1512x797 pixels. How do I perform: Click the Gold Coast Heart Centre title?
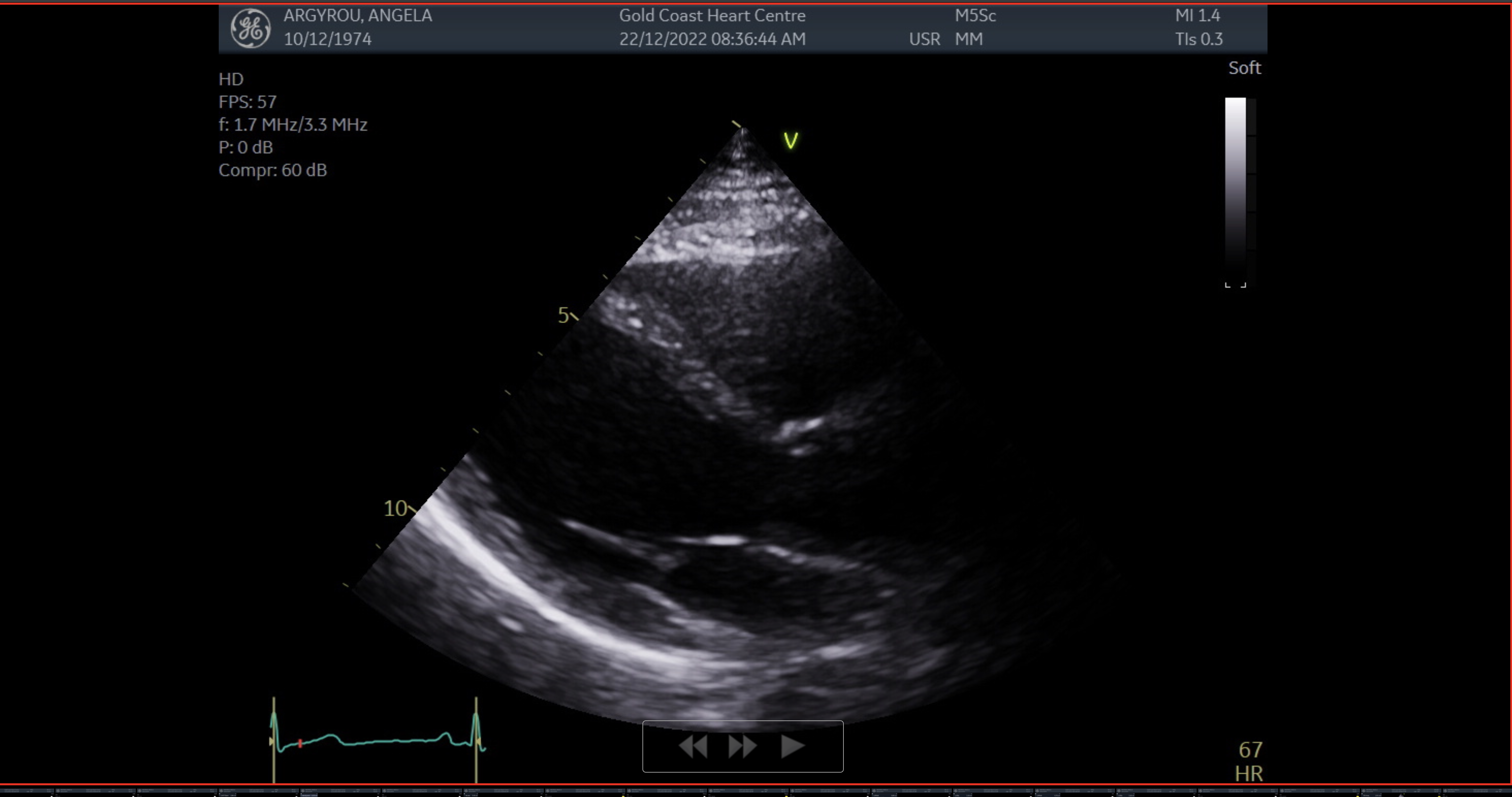tap(712, 16)
